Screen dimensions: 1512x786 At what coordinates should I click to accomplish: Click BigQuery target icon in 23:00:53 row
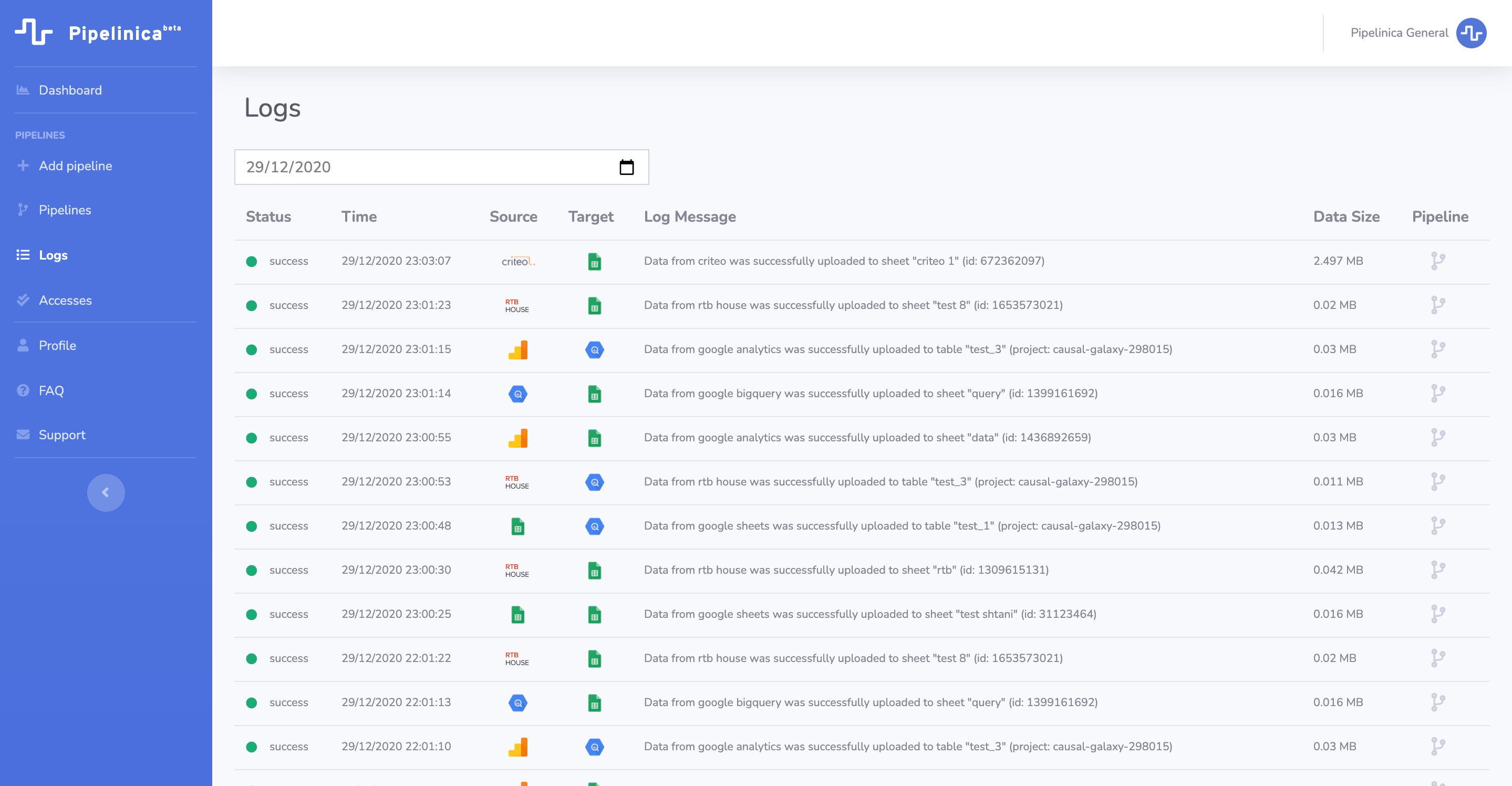(x=594, y=482)
